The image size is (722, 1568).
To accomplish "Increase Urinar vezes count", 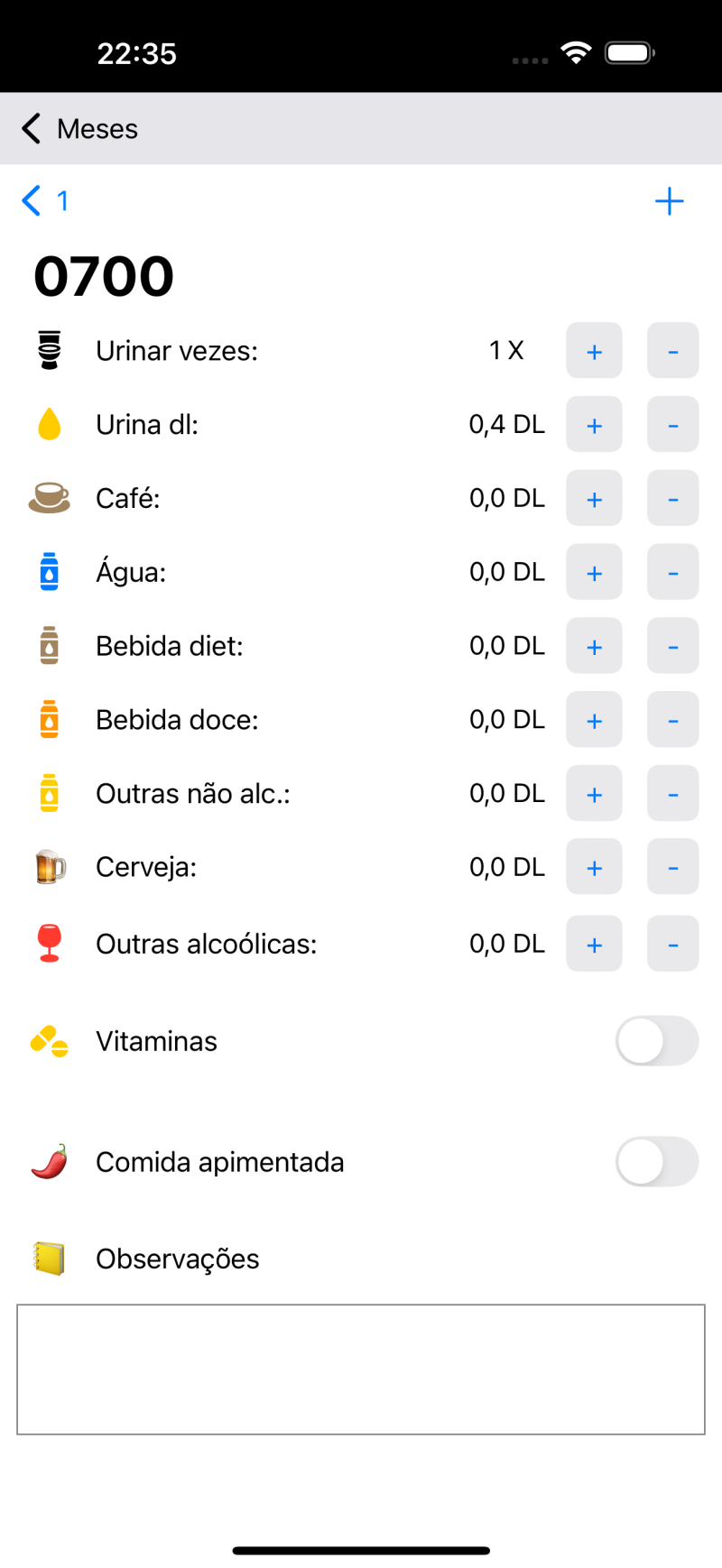I will [594, 351].
